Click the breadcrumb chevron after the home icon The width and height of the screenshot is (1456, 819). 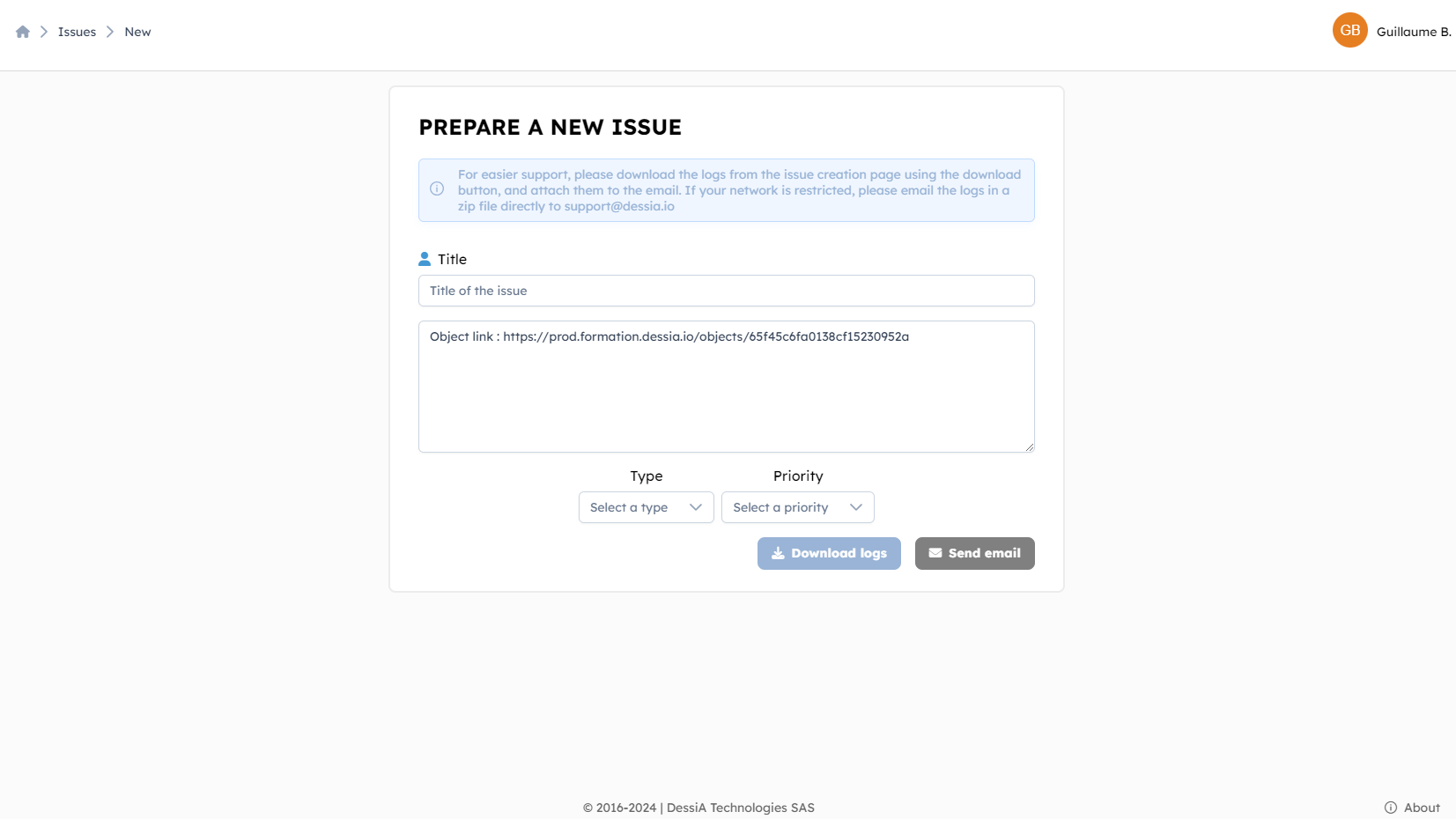(43, 32)
